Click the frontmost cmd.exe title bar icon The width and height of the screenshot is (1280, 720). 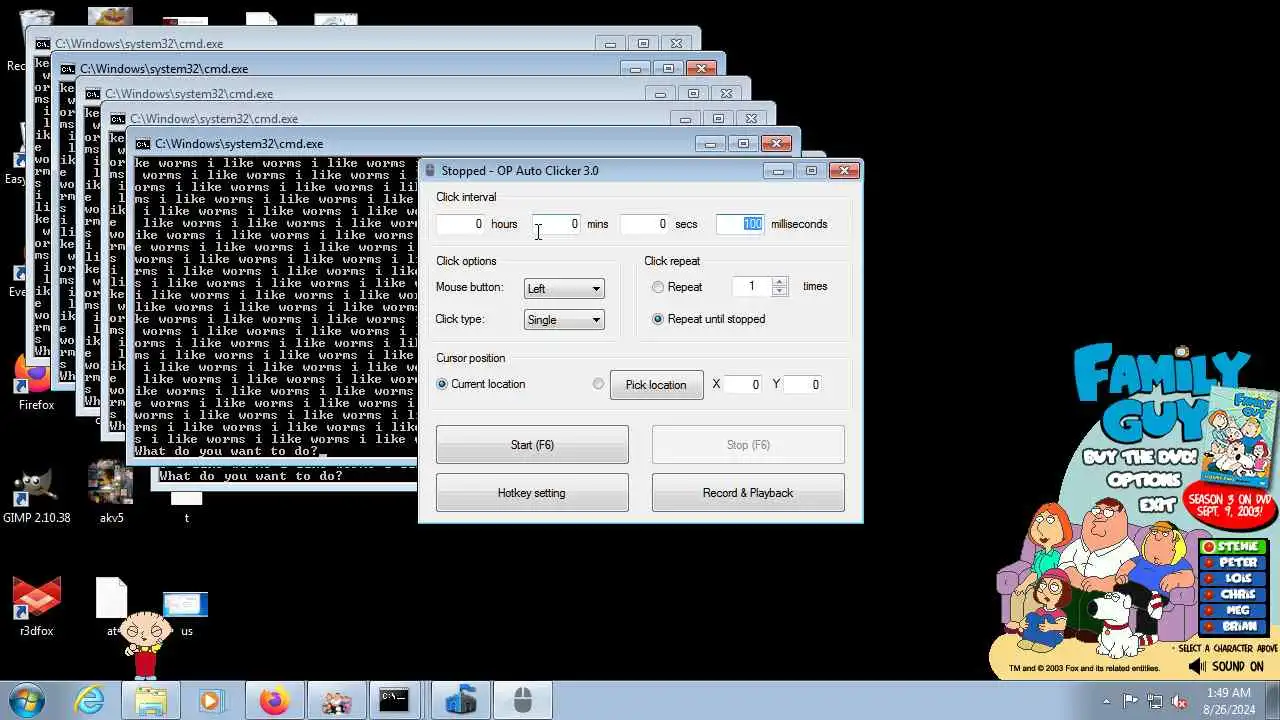point(143,144)
